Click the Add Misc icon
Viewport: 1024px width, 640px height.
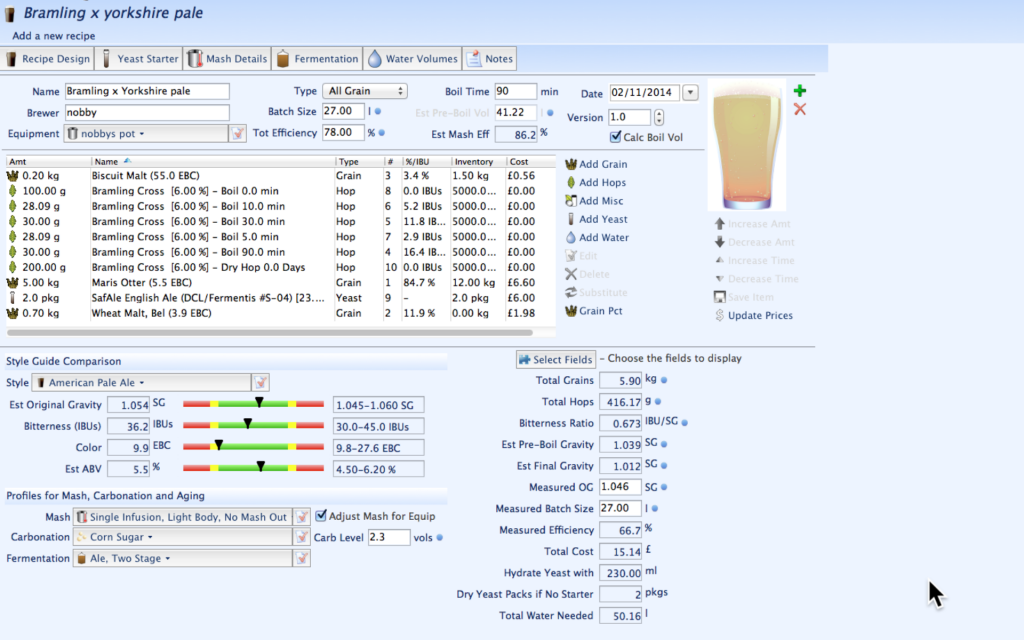tap(571, 200)
